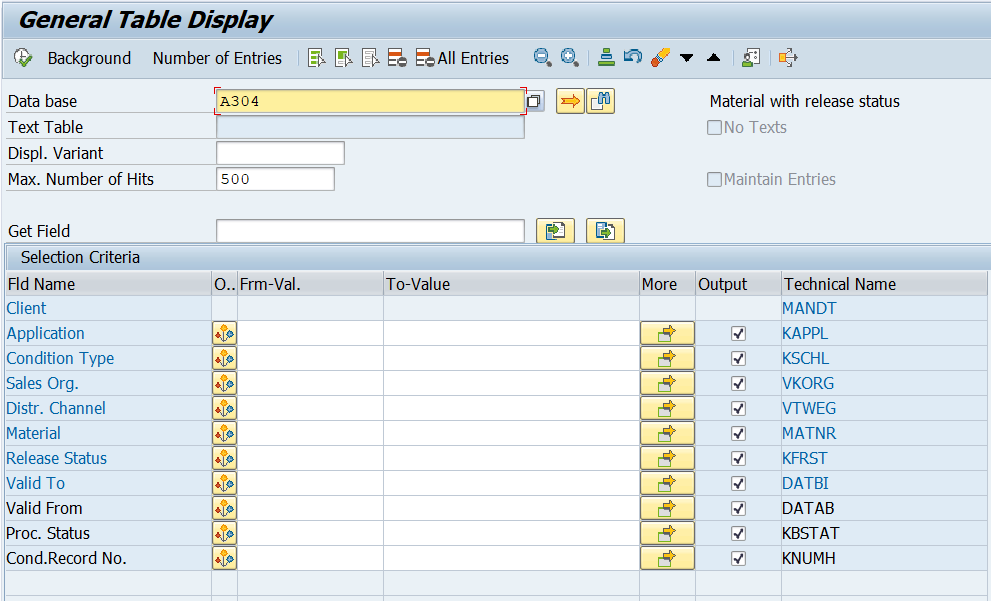Click the green stamp toolbar icon

[606, 58]
